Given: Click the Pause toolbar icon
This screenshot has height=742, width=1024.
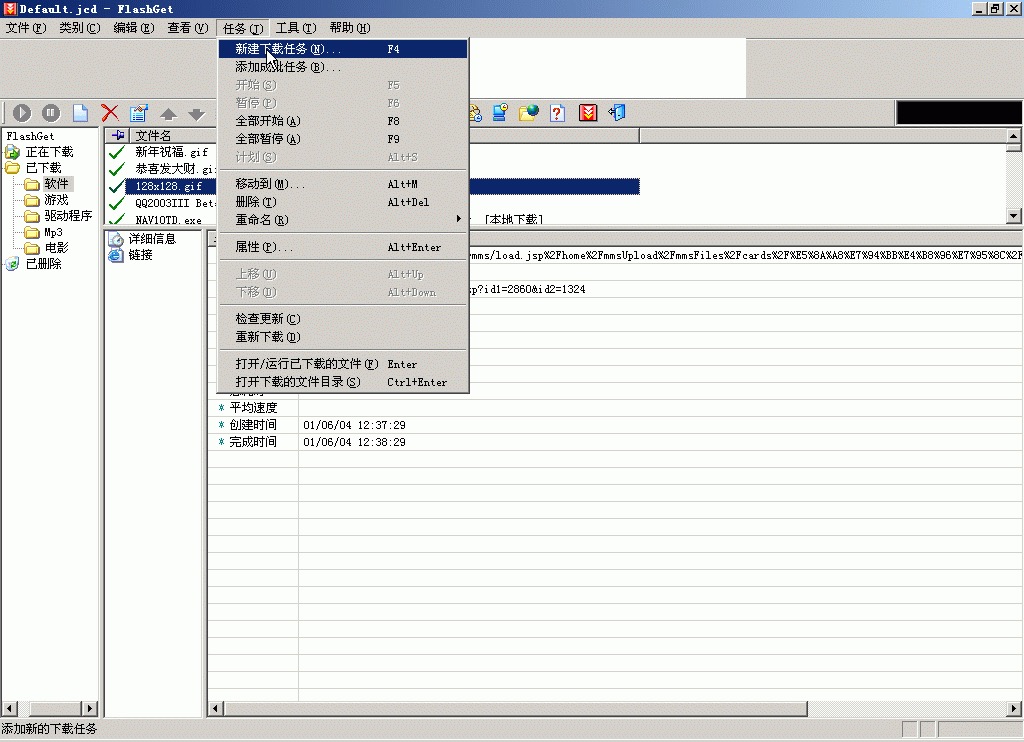Looking at the screenshot, I should tap(51, 113).
